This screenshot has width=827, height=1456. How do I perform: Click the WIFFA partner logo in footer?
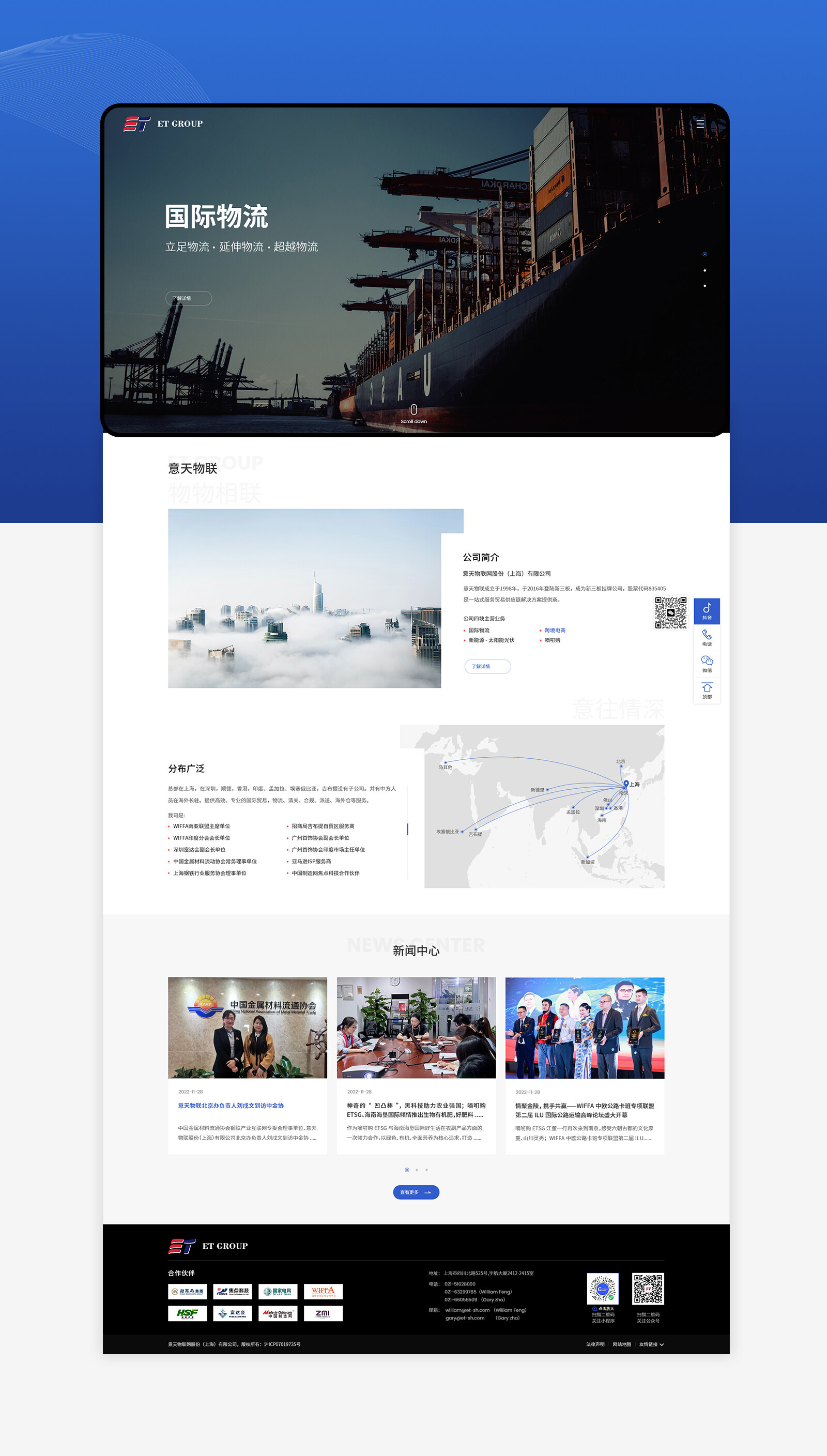click(x=323, y=1291)
